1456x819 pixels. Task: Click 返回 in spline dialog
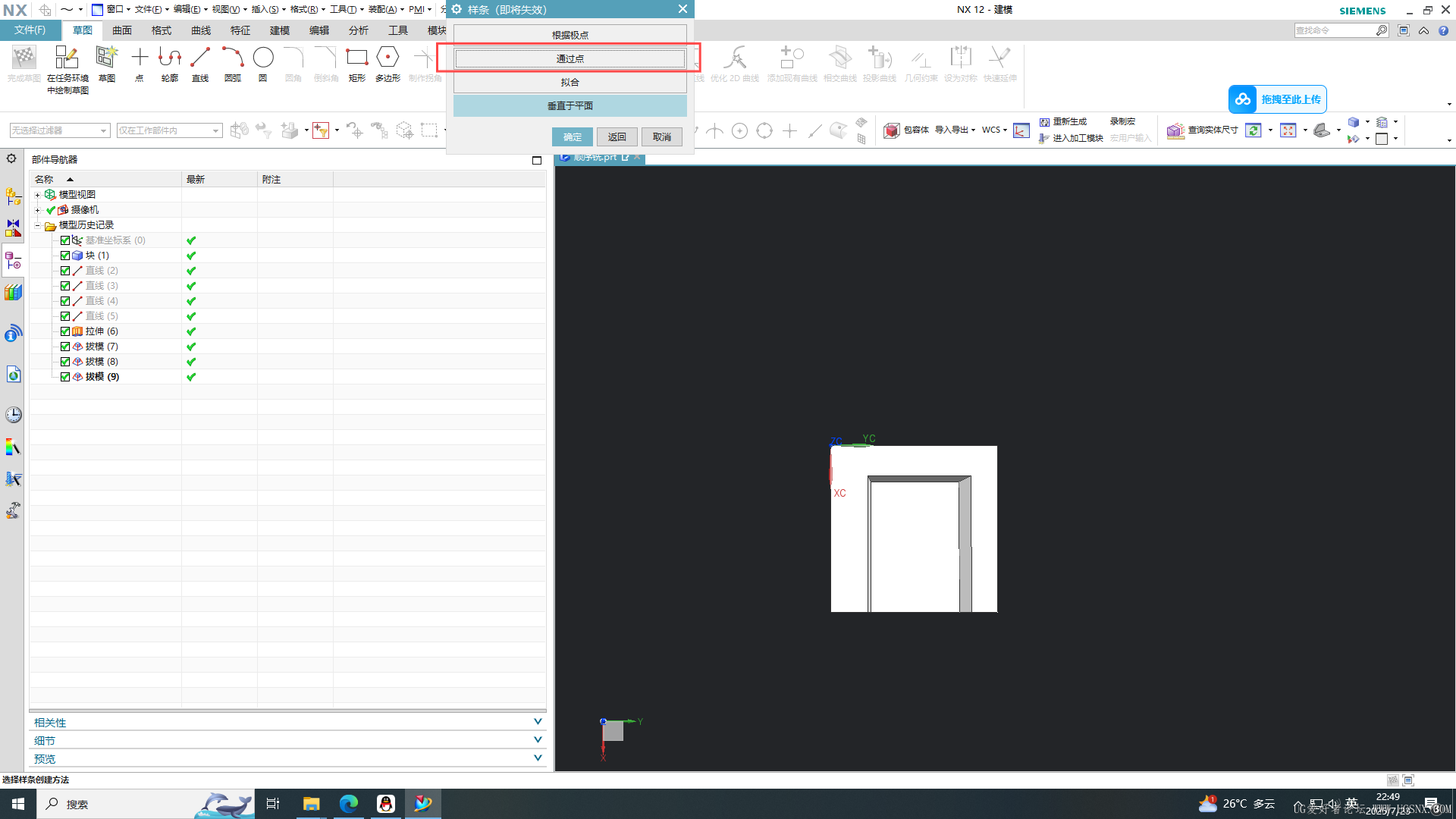click(617, 136)
